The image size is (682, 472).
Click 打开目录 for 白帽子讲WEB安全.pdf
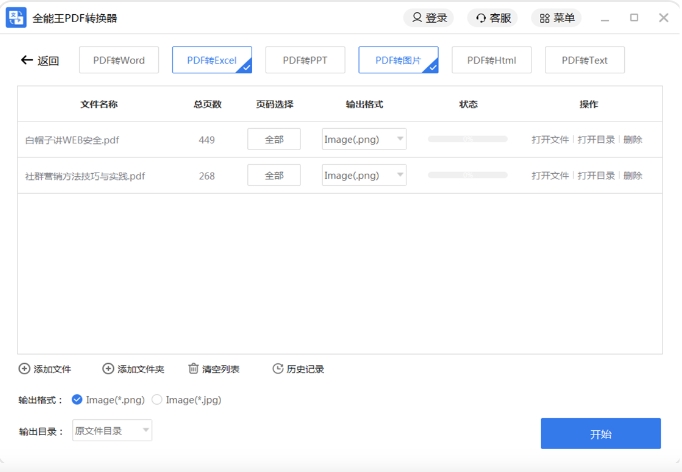(x=596, y=140)
